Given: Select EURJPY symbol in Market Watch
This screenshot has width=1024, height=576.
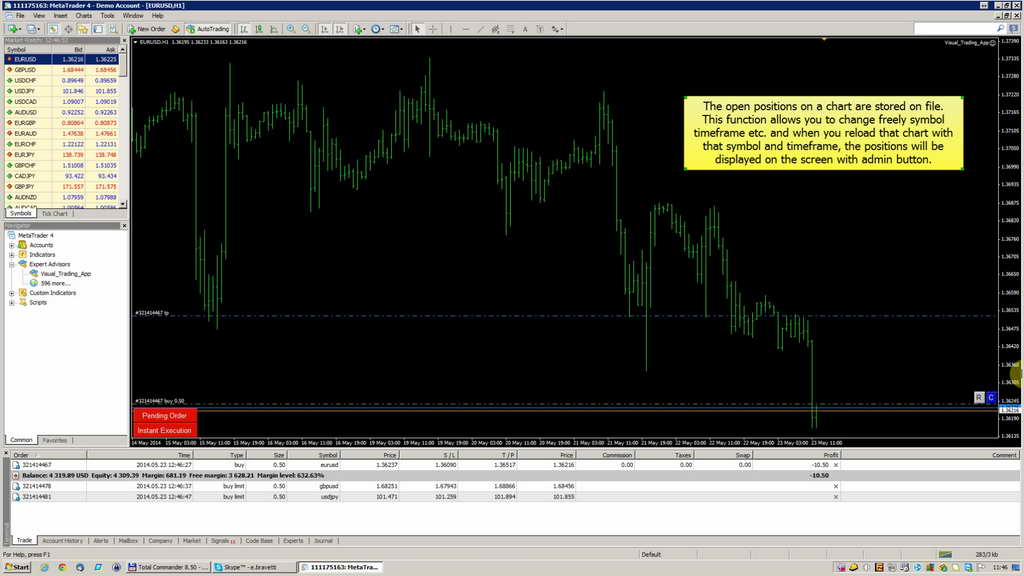Looking at the screenshot, I should tap(25, 155).
